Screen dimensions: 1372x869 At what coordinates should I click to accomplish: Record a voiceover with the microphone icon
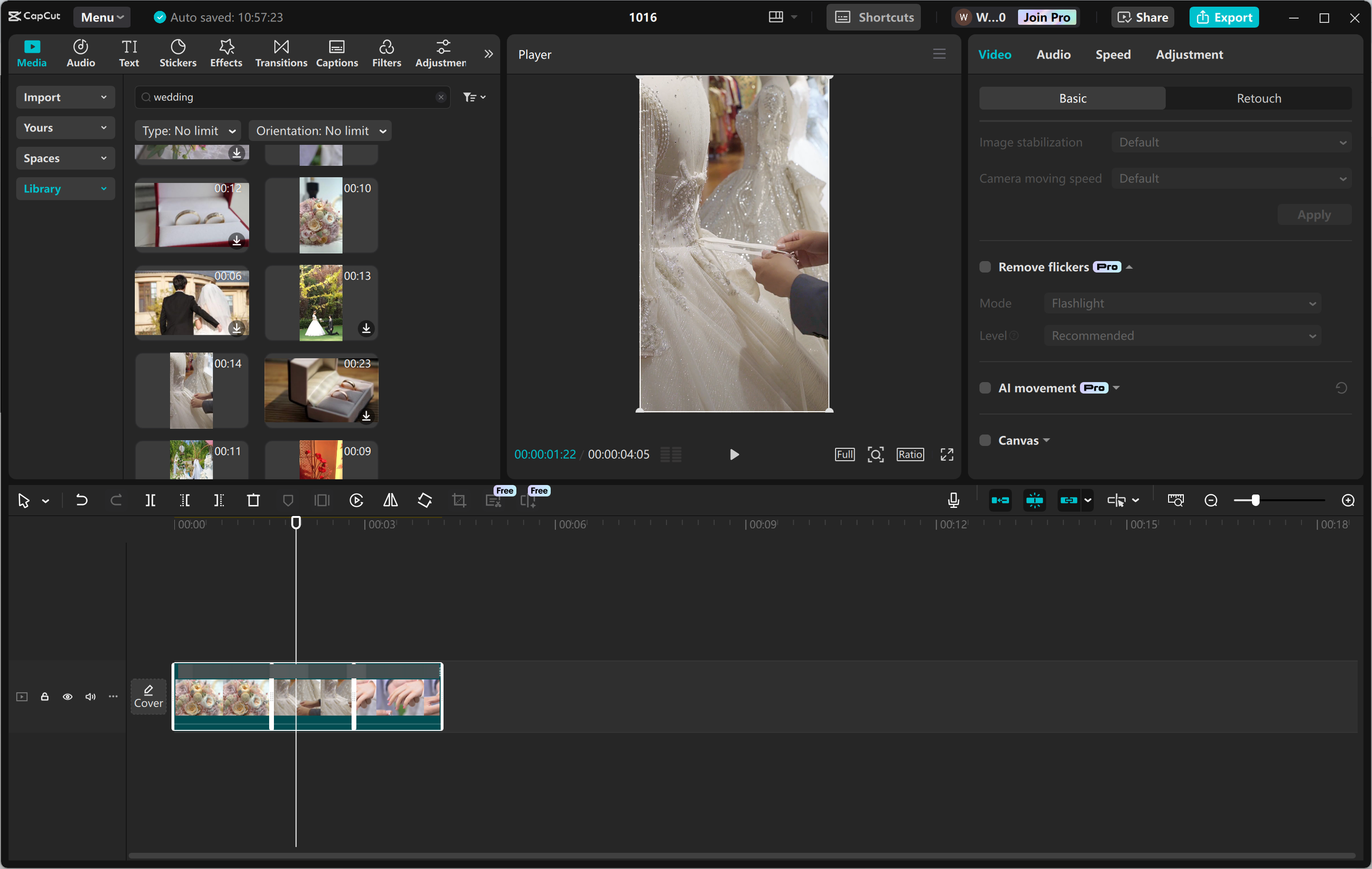point(953,500)
